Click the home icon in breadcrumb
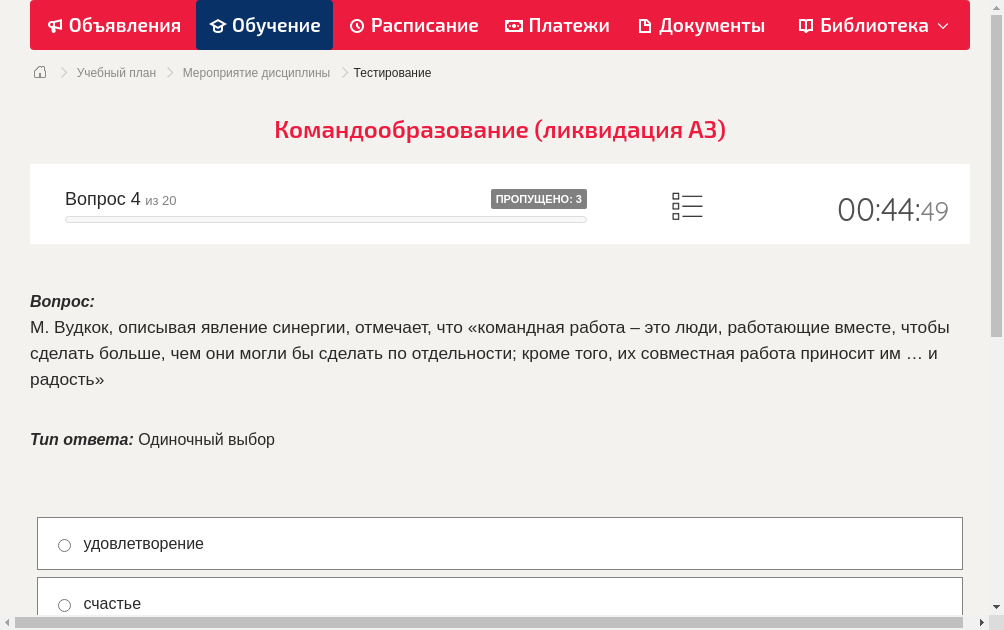Viewport: 1004px width, 630px height. (x=39, y=72)
